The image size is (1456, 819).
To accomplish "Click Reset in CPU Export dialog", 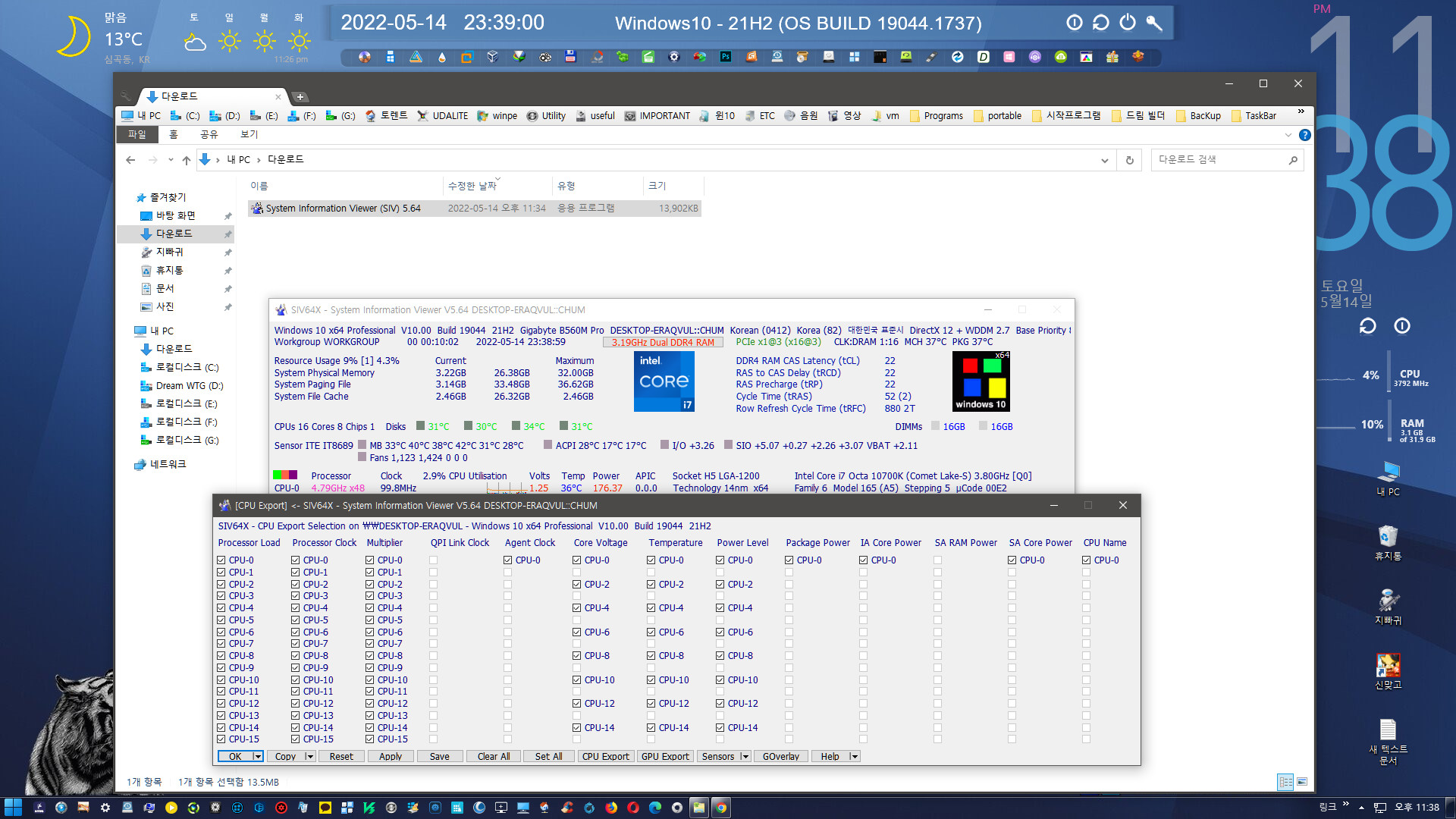I will click(x=341, y=757).
